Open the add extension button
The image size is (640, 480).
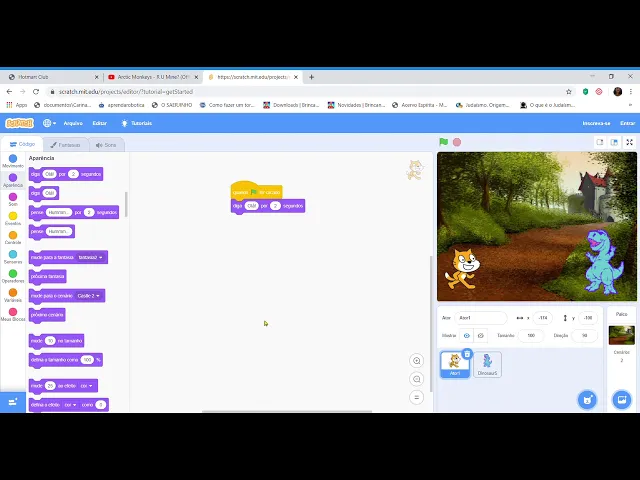point(13,402)
